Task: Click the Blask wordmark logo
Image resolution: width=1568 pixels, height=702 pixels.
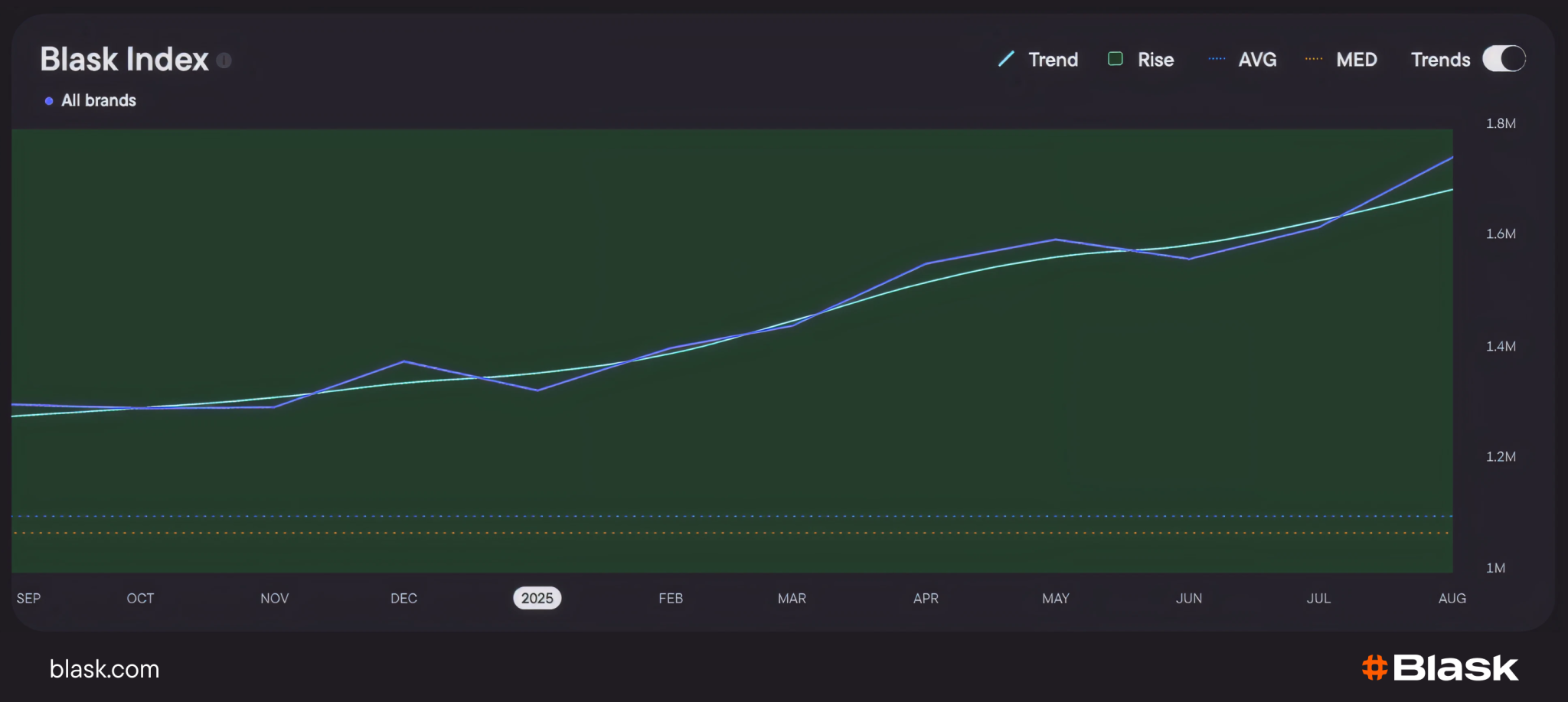Action: 1455,668
